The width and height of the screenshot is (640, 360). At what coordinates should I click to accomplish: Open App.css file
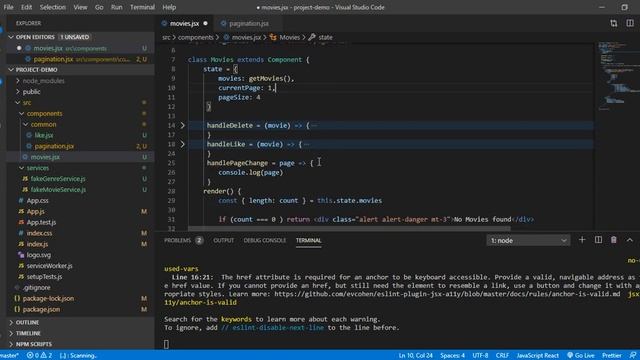[x=38, y=200]
